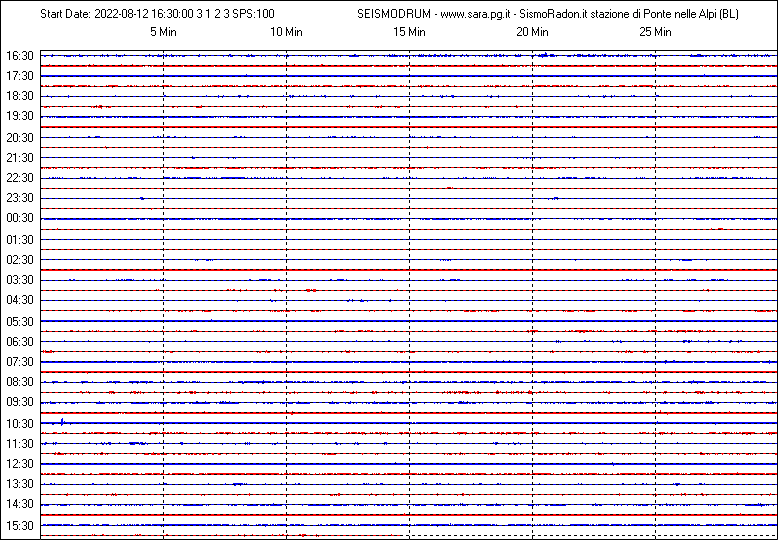The width and height of the screenshot is (778, 540).
Task: Click the 12:30 time label
Action: click(20, 464)
